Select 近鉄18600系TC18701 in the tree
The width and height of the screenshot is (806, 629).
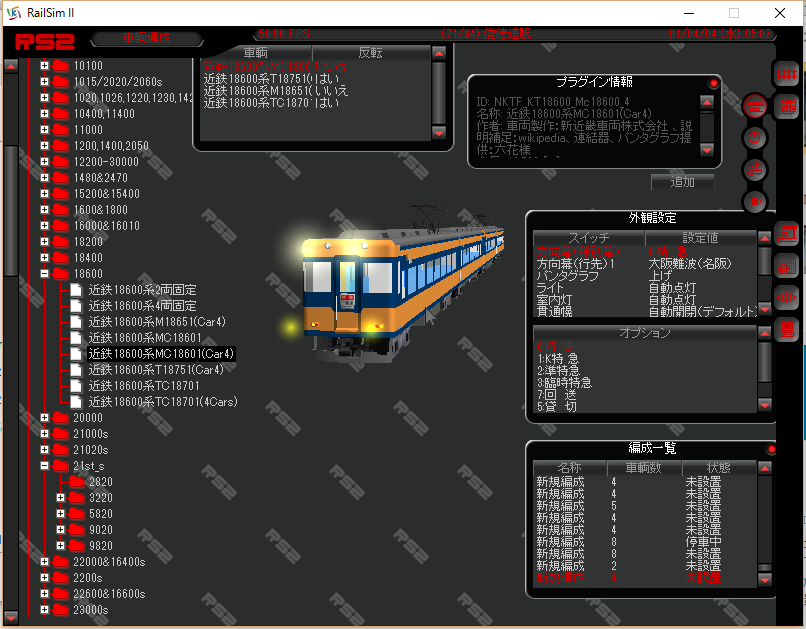[143, 385]
